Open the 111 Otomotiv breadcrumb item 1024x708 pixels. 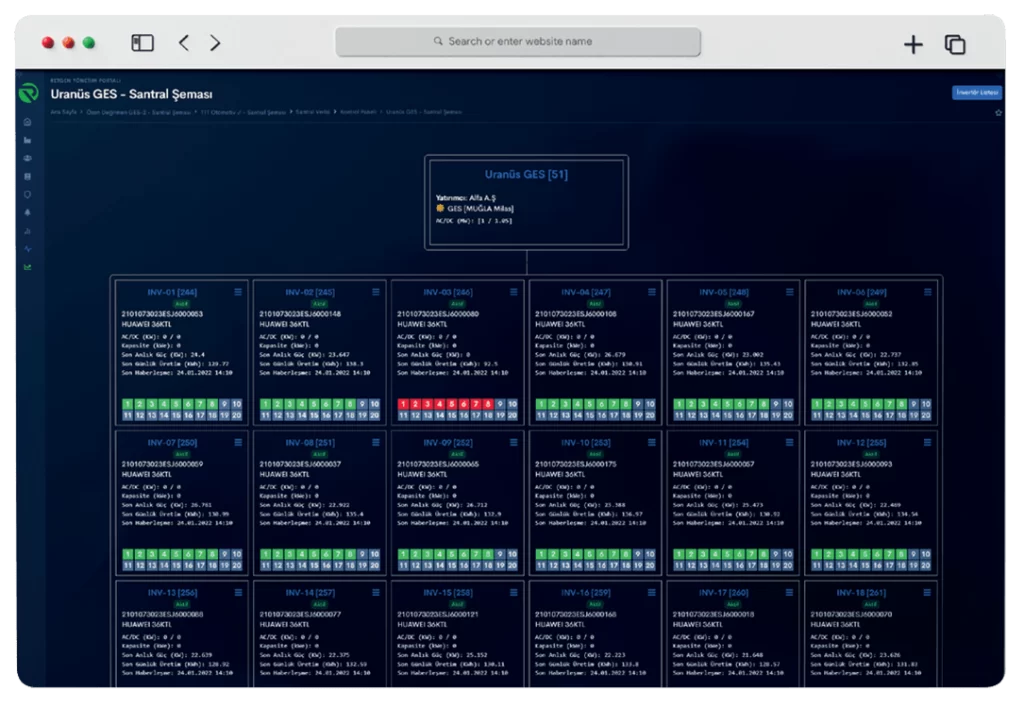tap(243, 112)
